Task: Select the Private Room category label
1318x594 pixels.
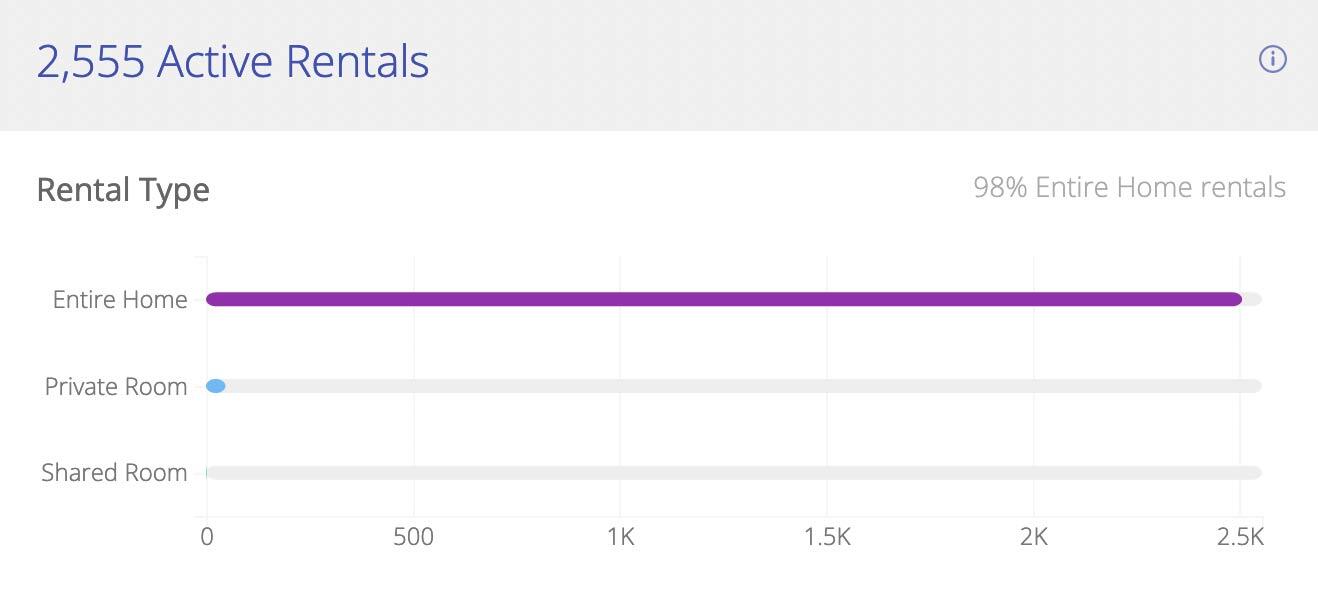Action: click(x=116, y=387)
